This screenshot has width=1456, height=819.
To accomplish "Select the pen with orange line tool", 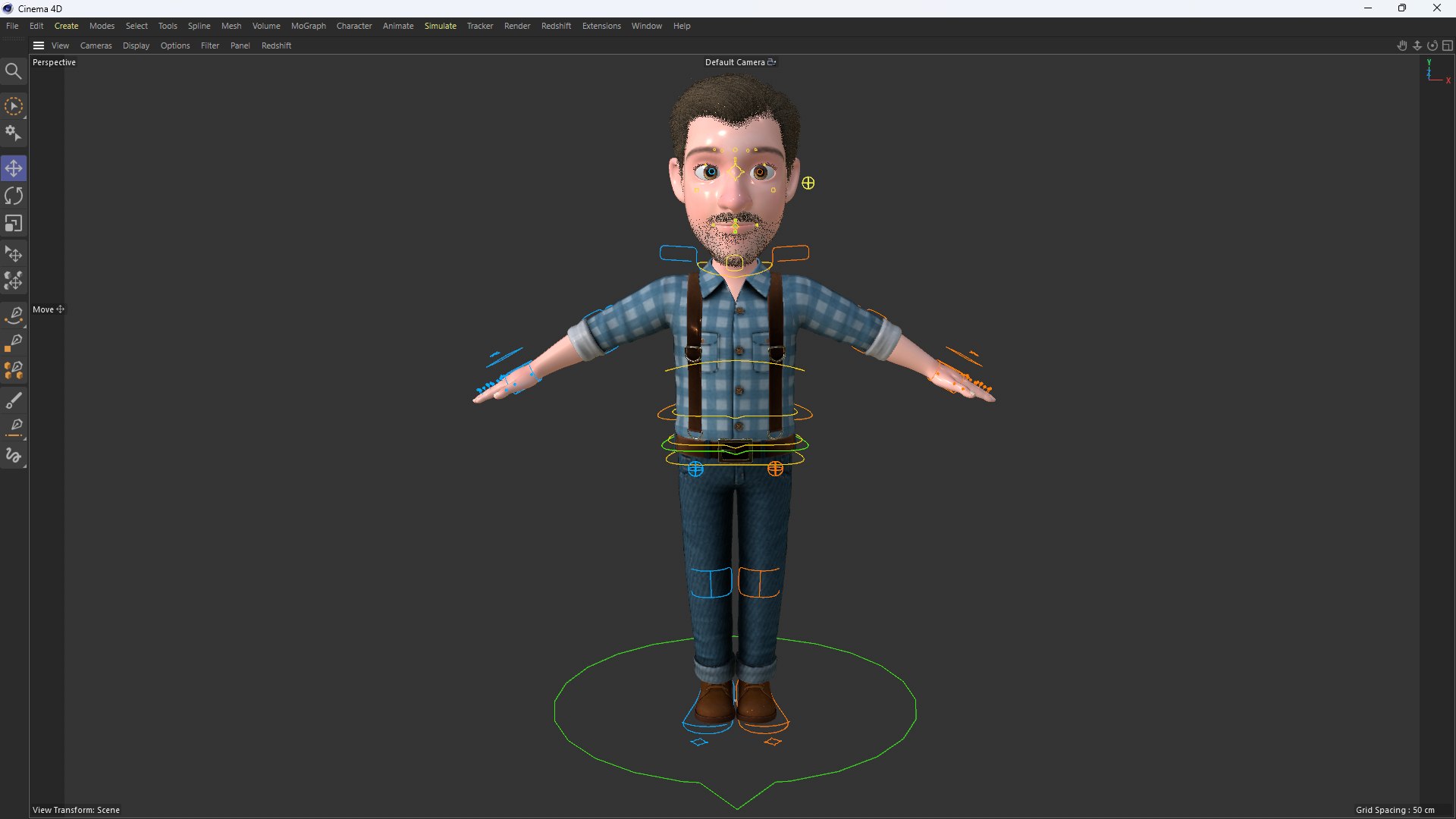I will click(14, 427).
